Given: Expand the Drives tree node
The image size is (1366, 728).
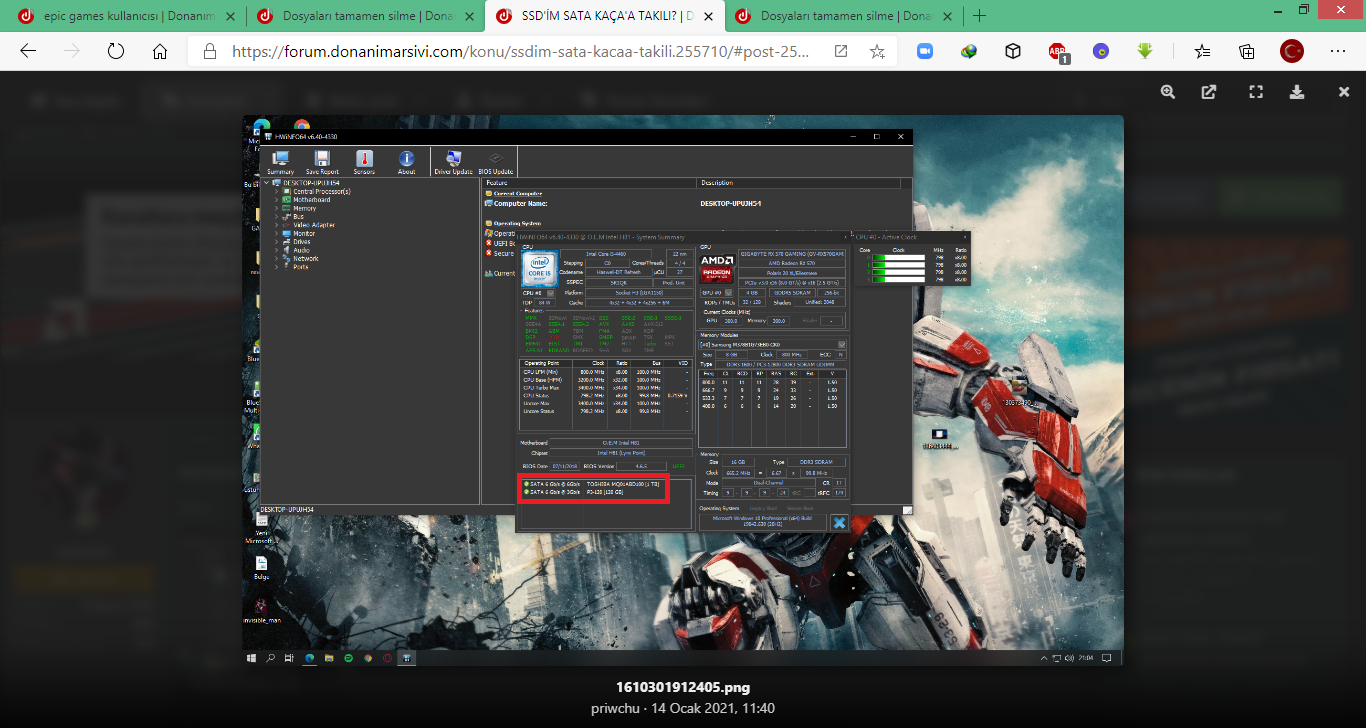Looking at the screenshot, I should pyautogui.click(x=276, y=242).
